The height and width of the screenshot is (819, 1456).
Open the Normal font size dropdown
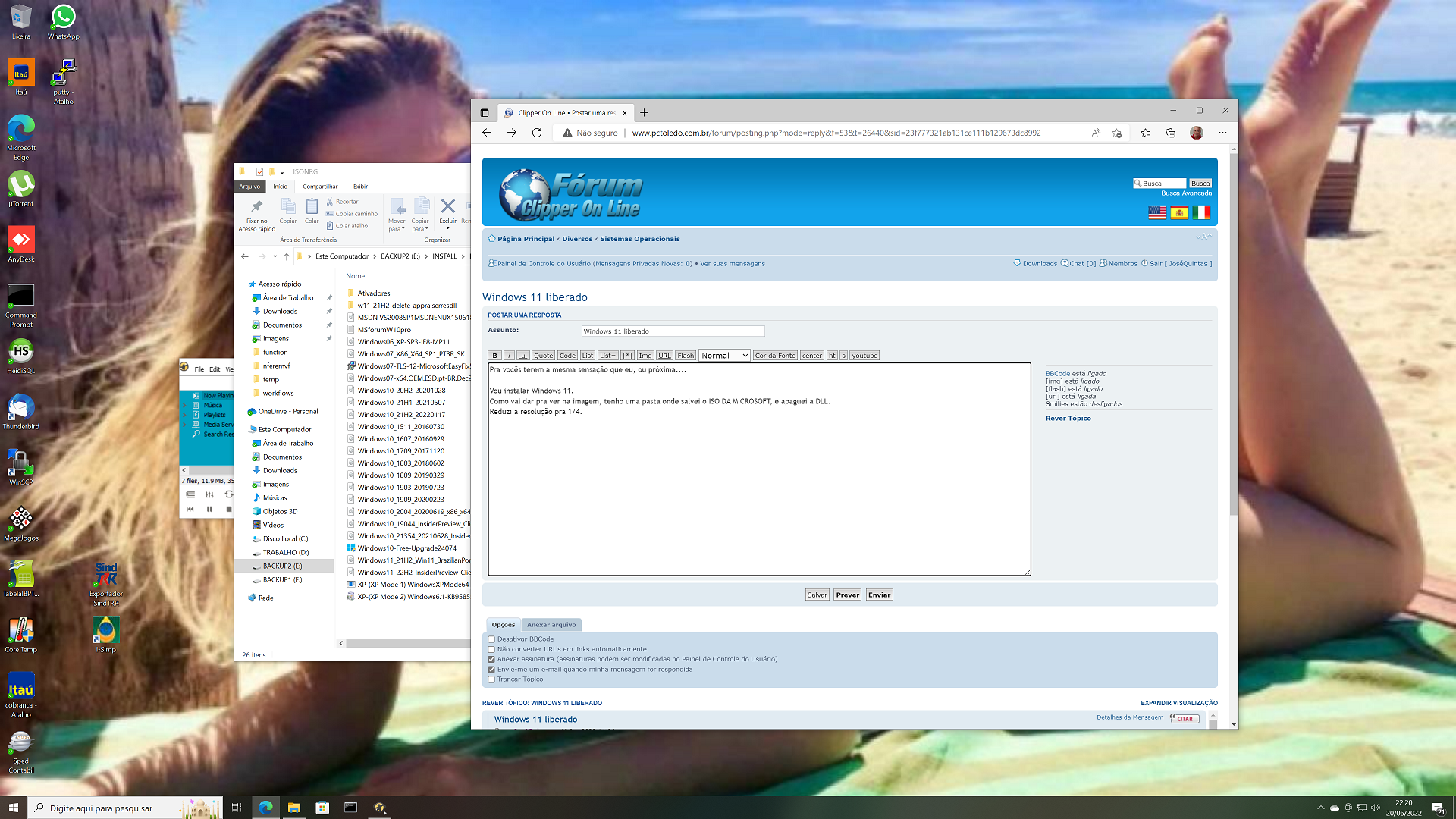(x=724, y=356)
